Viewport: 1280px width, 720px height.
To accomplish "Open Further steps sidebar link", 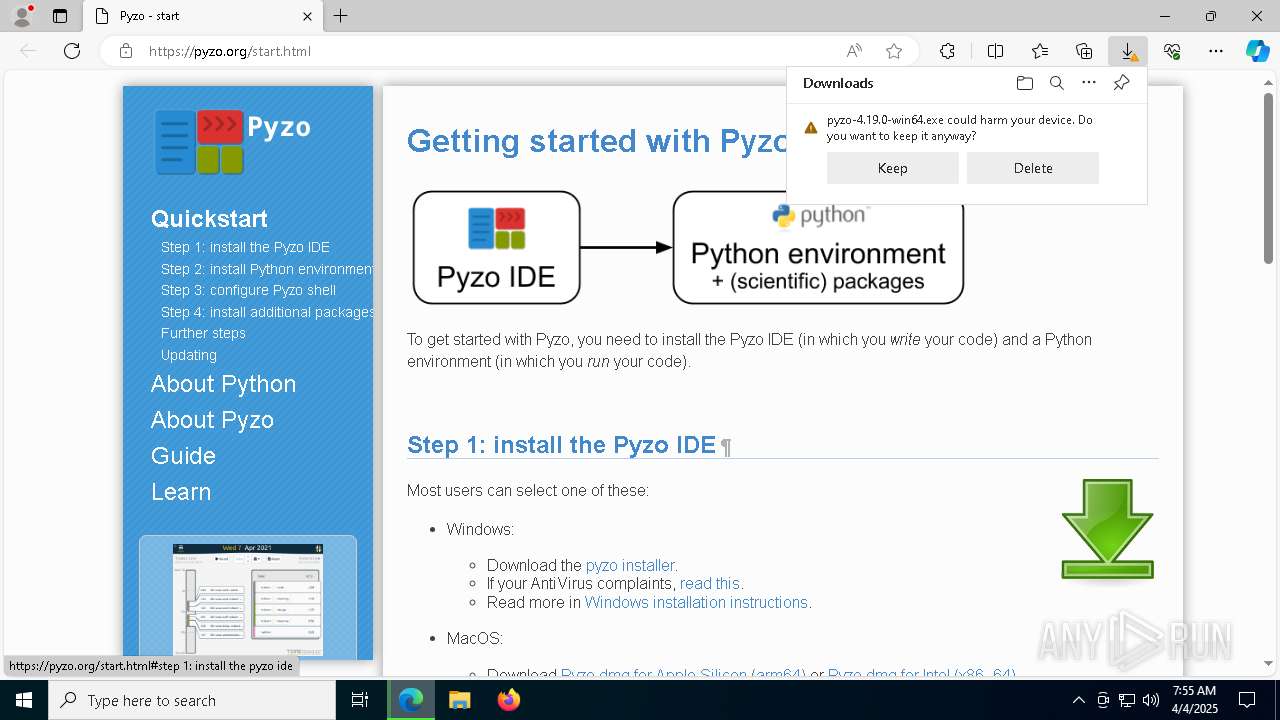I will pyautogui.click(x=203, y=333).
